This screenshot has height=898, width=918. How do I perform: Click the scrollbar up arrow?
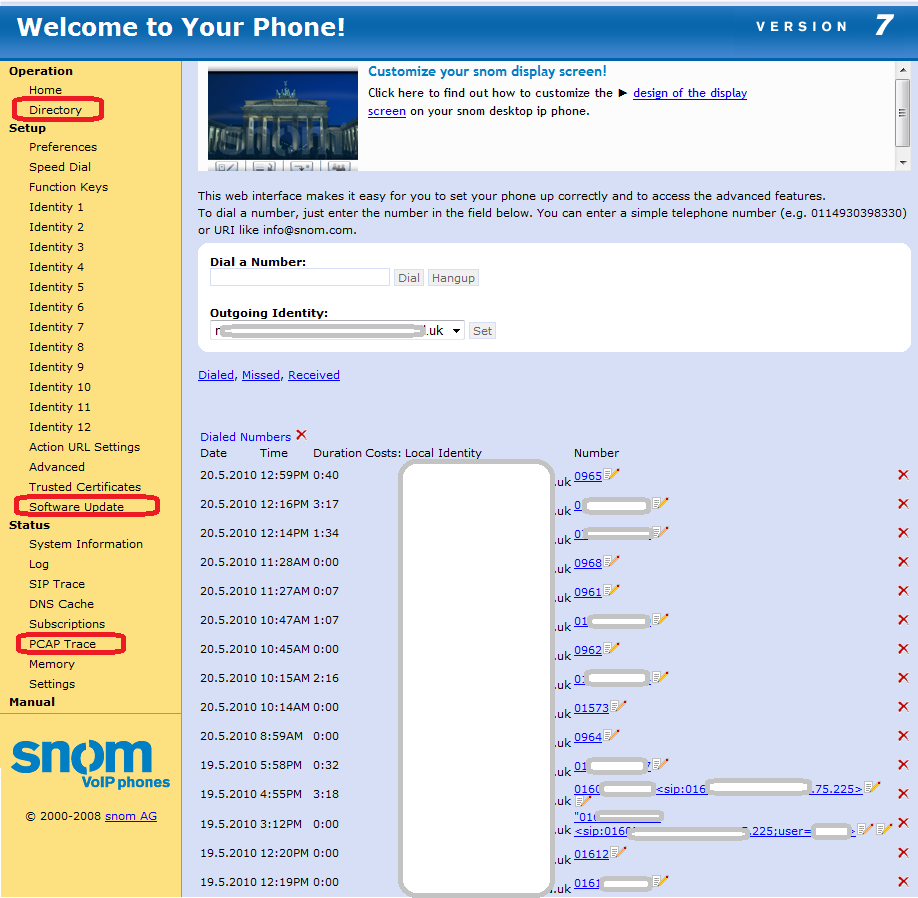click(905, 68)
